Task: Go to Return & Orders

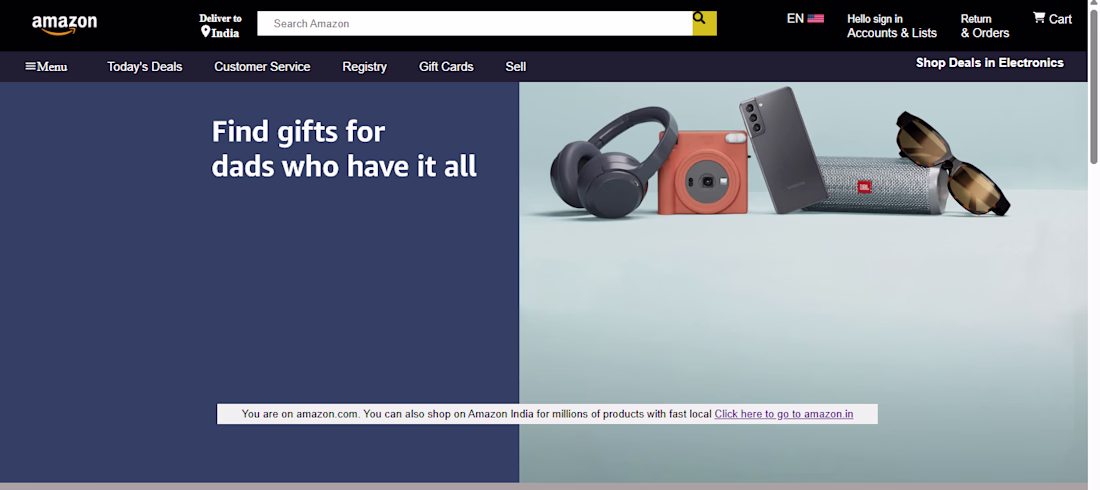Action: pyautogui.click(x=985, y=26)
